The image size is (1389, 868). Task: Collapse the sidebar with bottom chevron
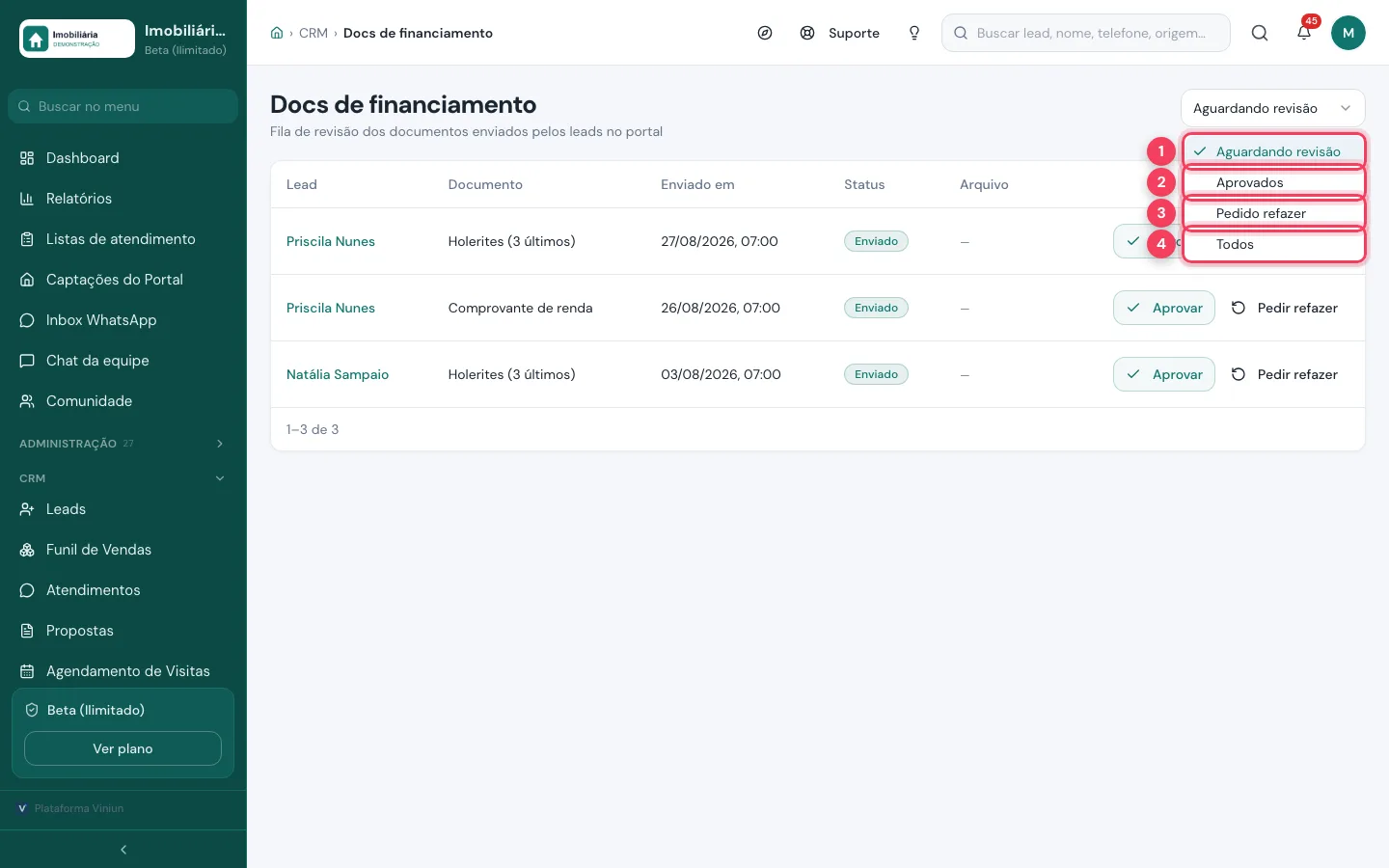tap(123, 850)
